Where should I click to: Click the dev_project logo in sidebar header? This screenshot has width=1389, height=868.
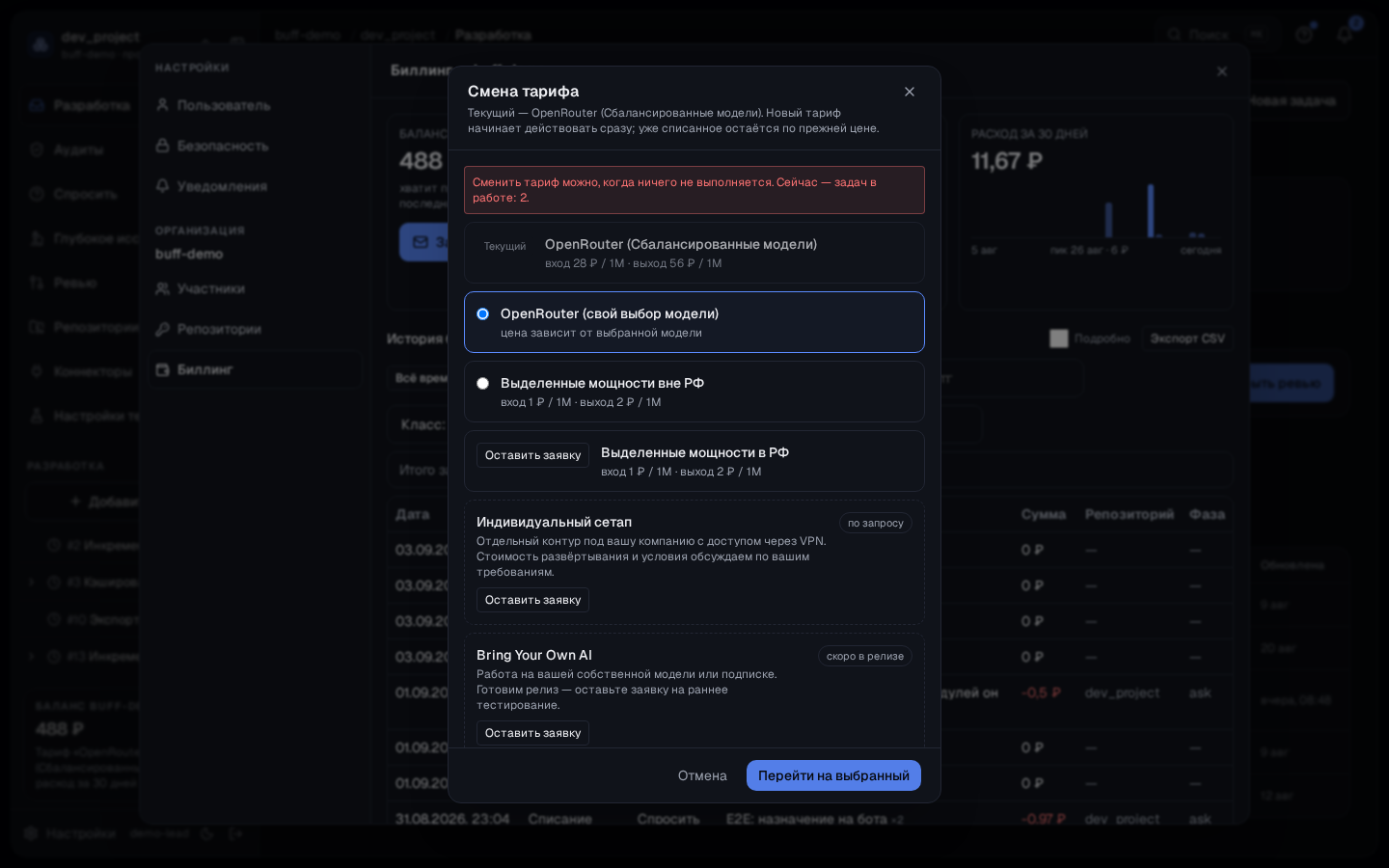[x=40, y=44]
